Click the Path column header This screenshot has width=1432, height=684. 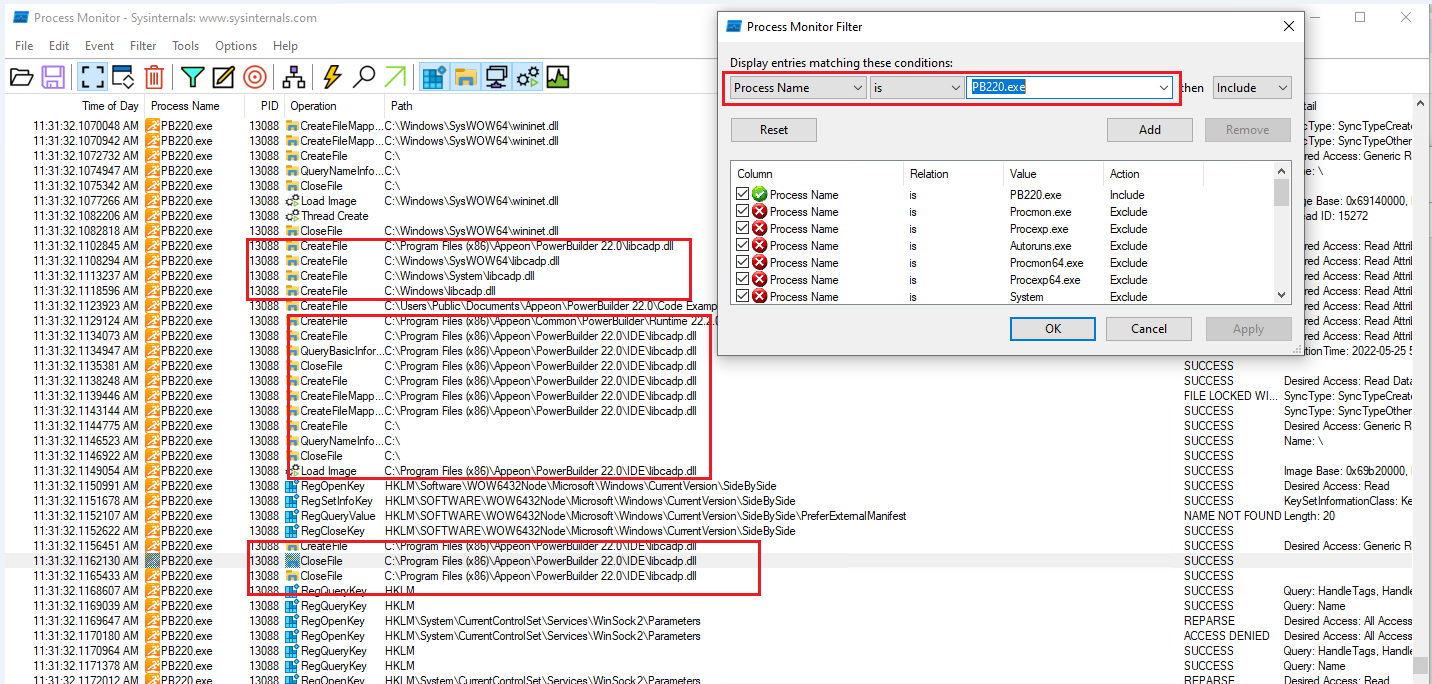[401, 106]
